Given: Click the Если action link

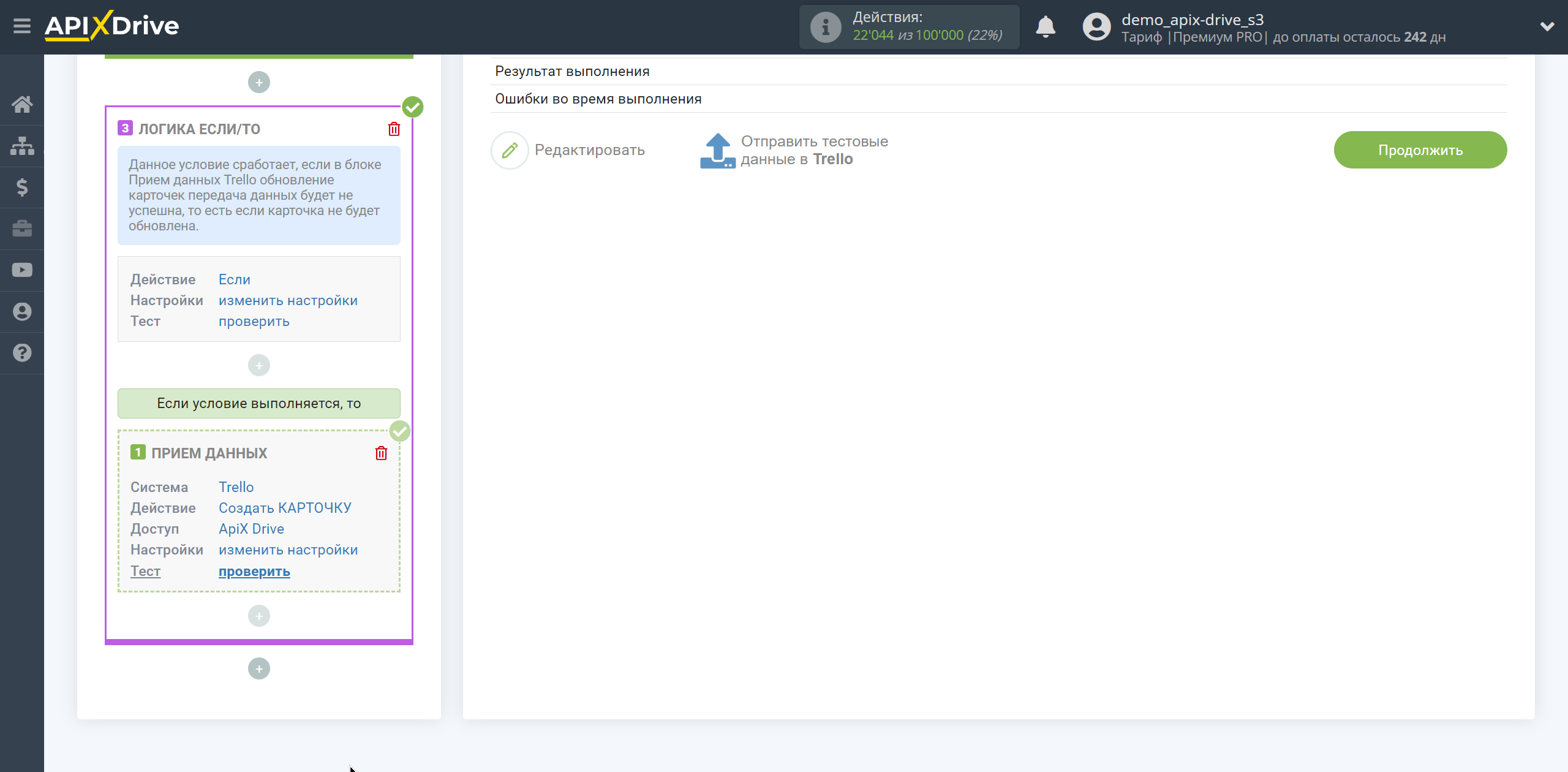Looking at the screenshot, I should click(235, 279).
